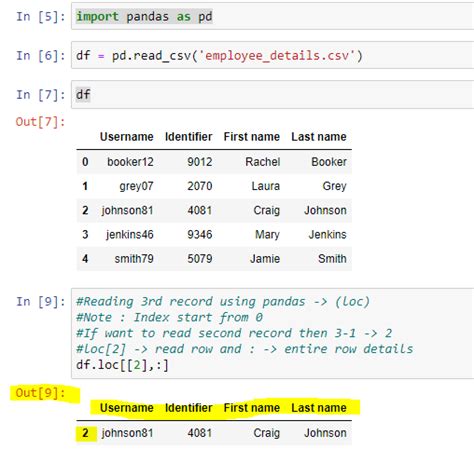
Task: Click highlighted index 2 in Out[9] table
Action: click(x=85, y=433)
